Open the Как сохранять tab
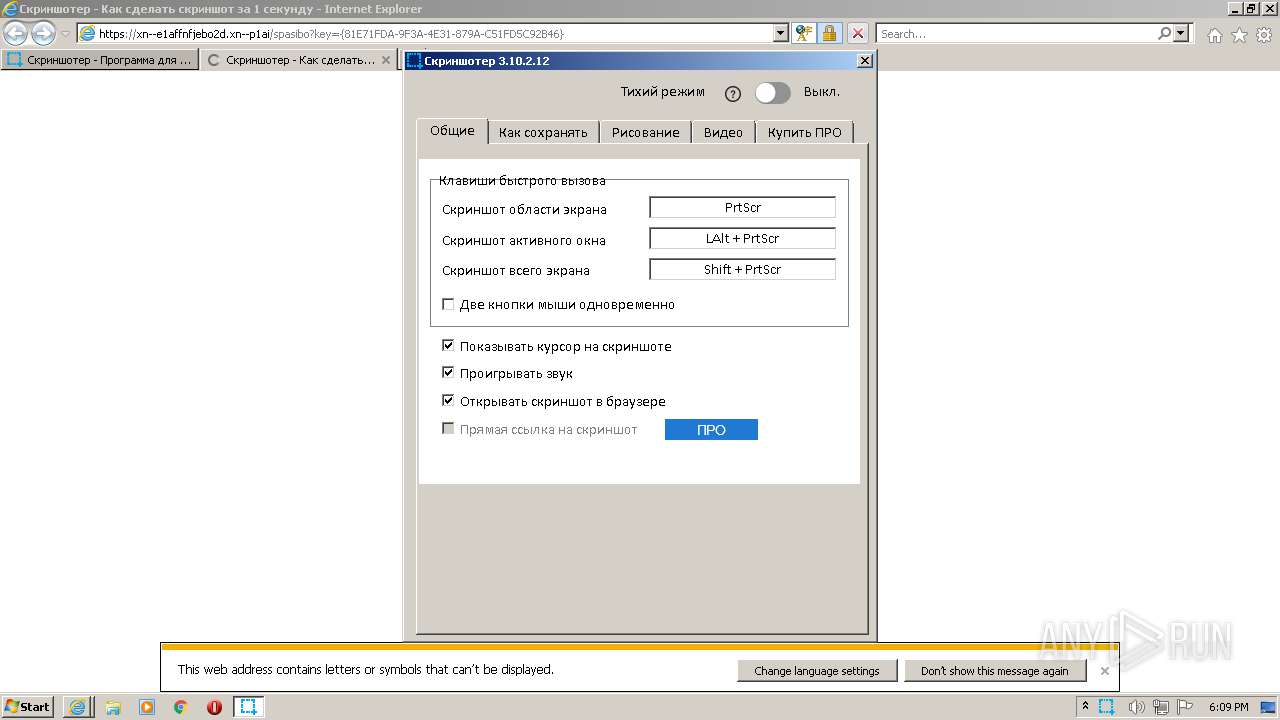This screenshot has height=720, width=1280. click(543, 132)
